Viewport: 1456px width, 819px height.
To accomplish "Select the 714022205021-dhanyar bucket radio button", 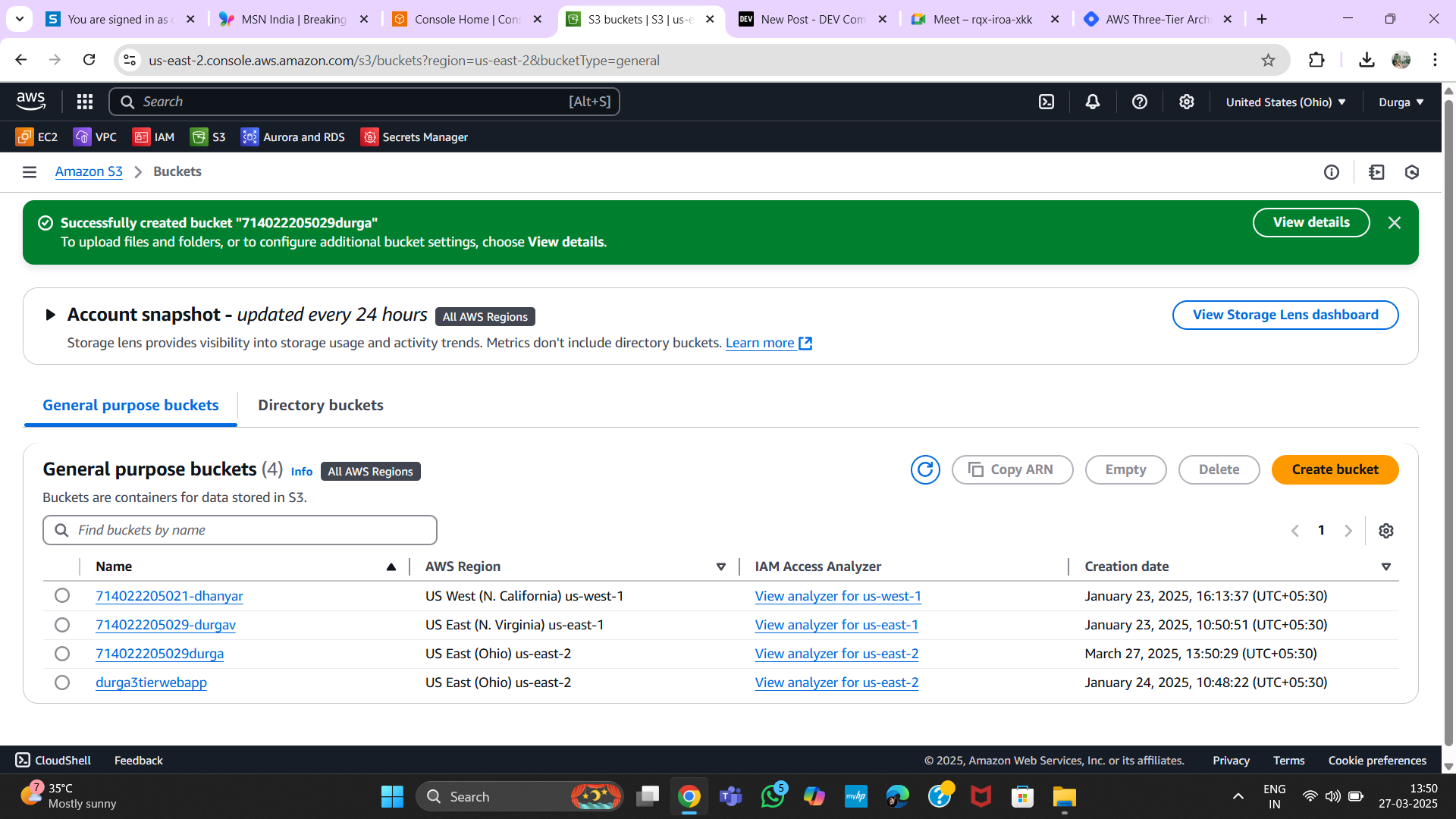I will [62, 595].
